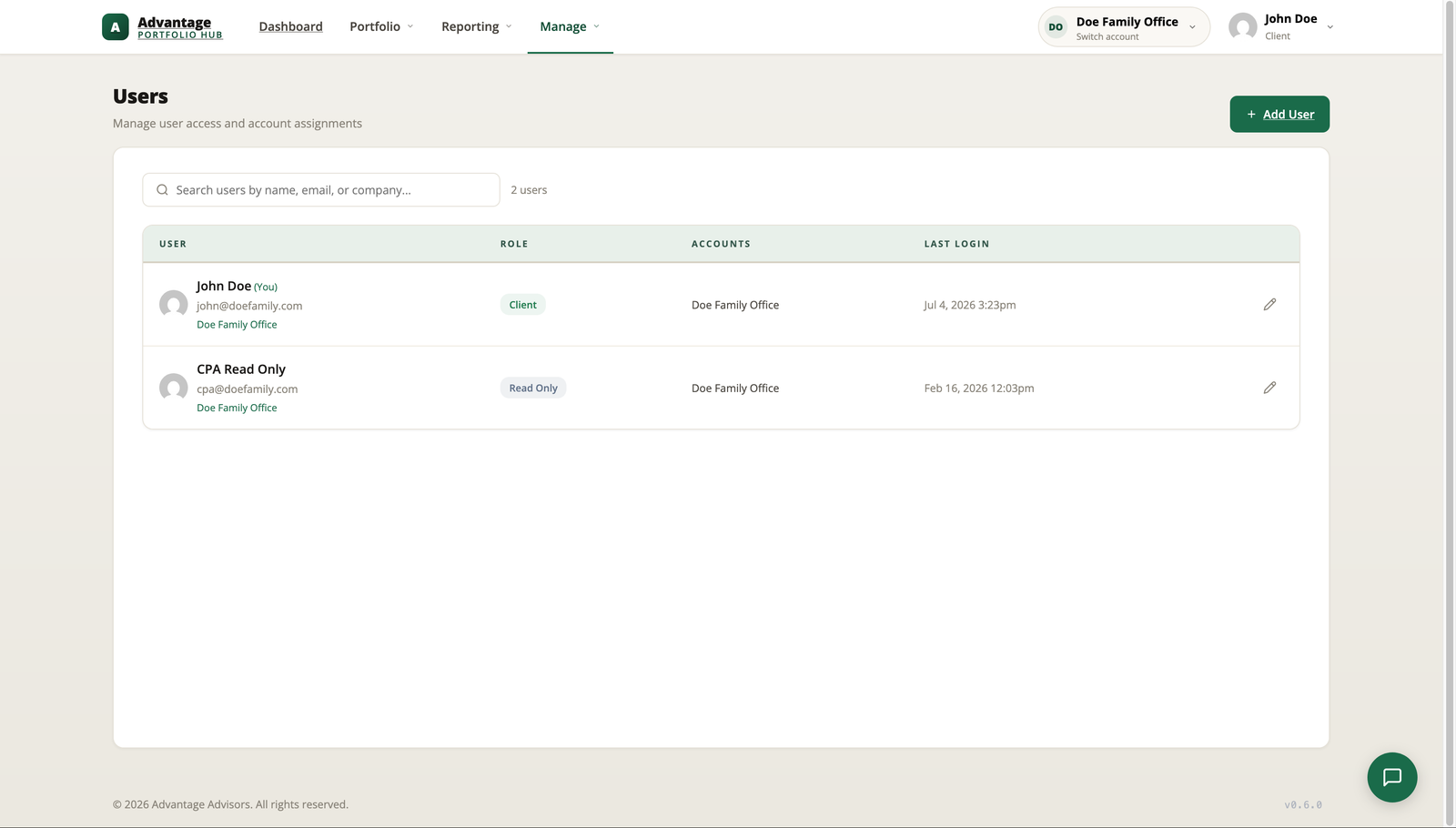Open the John Doe profile menu
This screenshot has width=1456, height=828.
(1281, 27)
